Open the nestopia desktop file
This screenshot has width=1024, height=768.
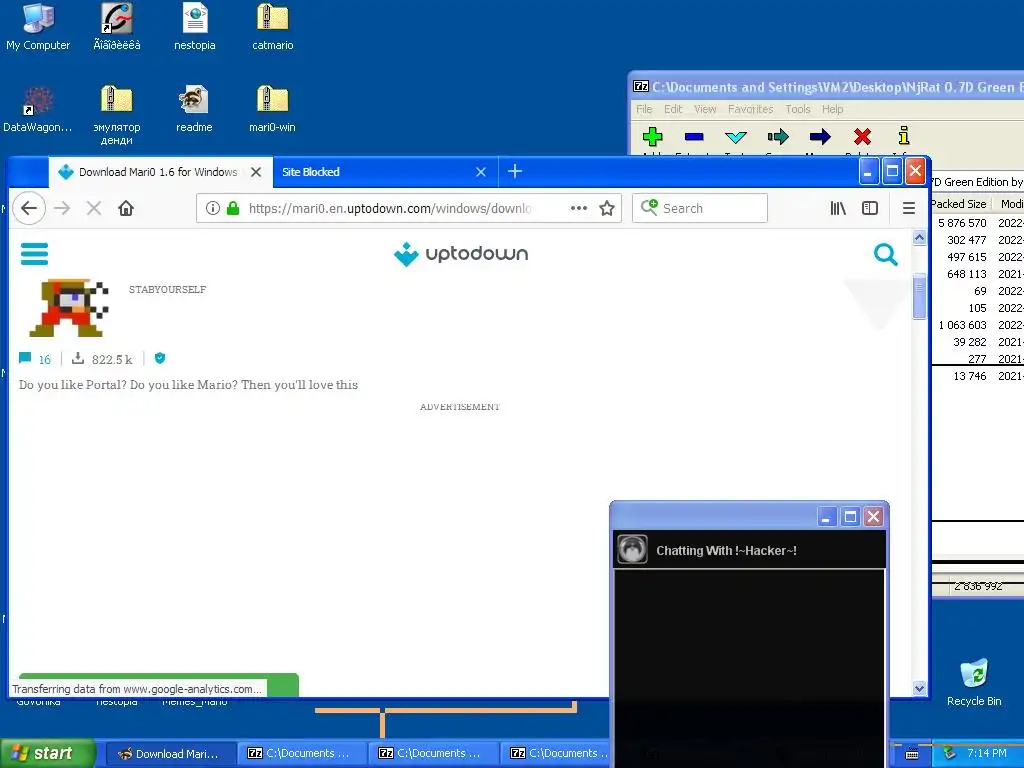point(195,26)
